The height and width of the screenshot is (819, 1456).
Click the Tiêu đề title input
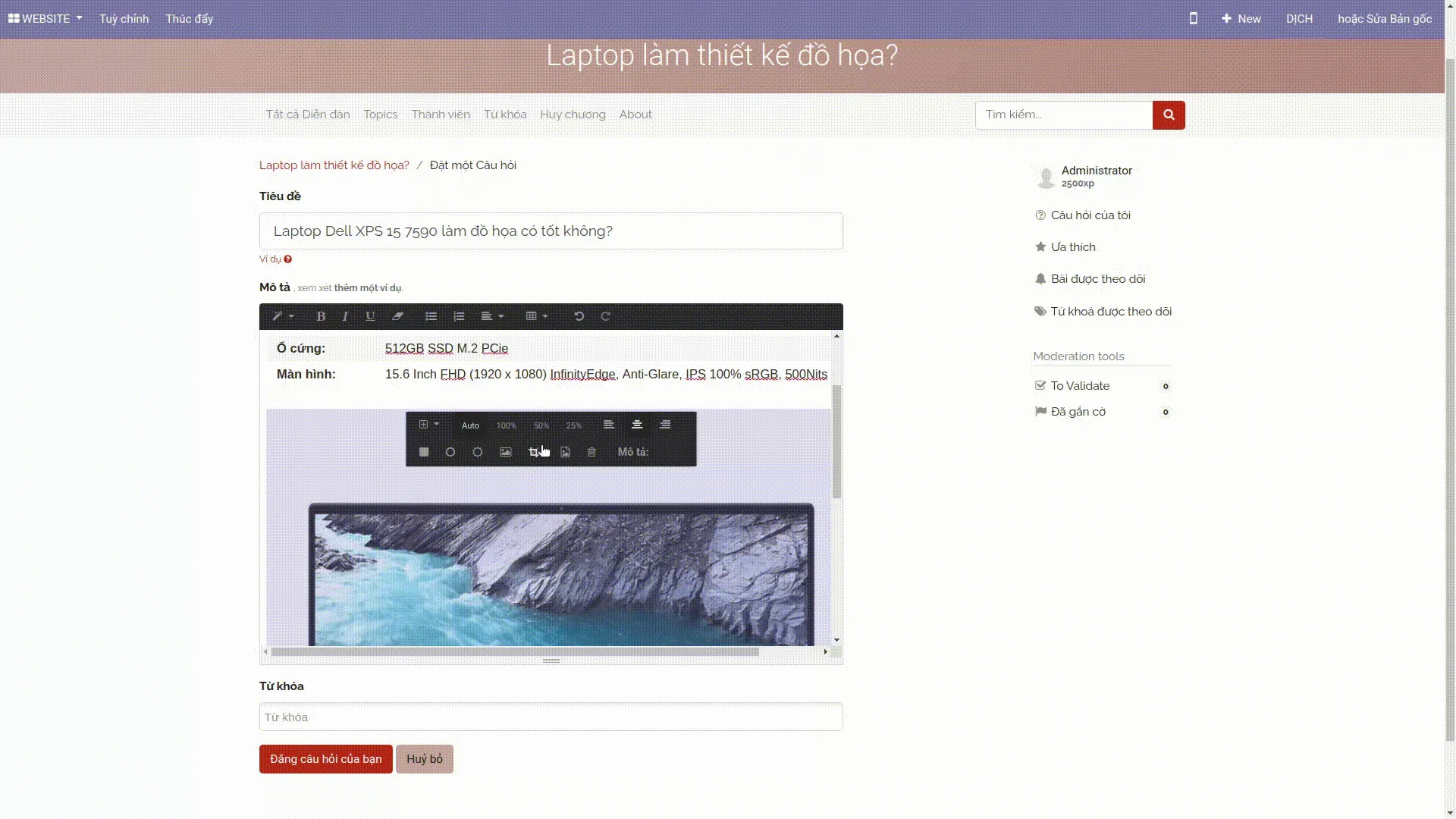[x=551, y=231]
